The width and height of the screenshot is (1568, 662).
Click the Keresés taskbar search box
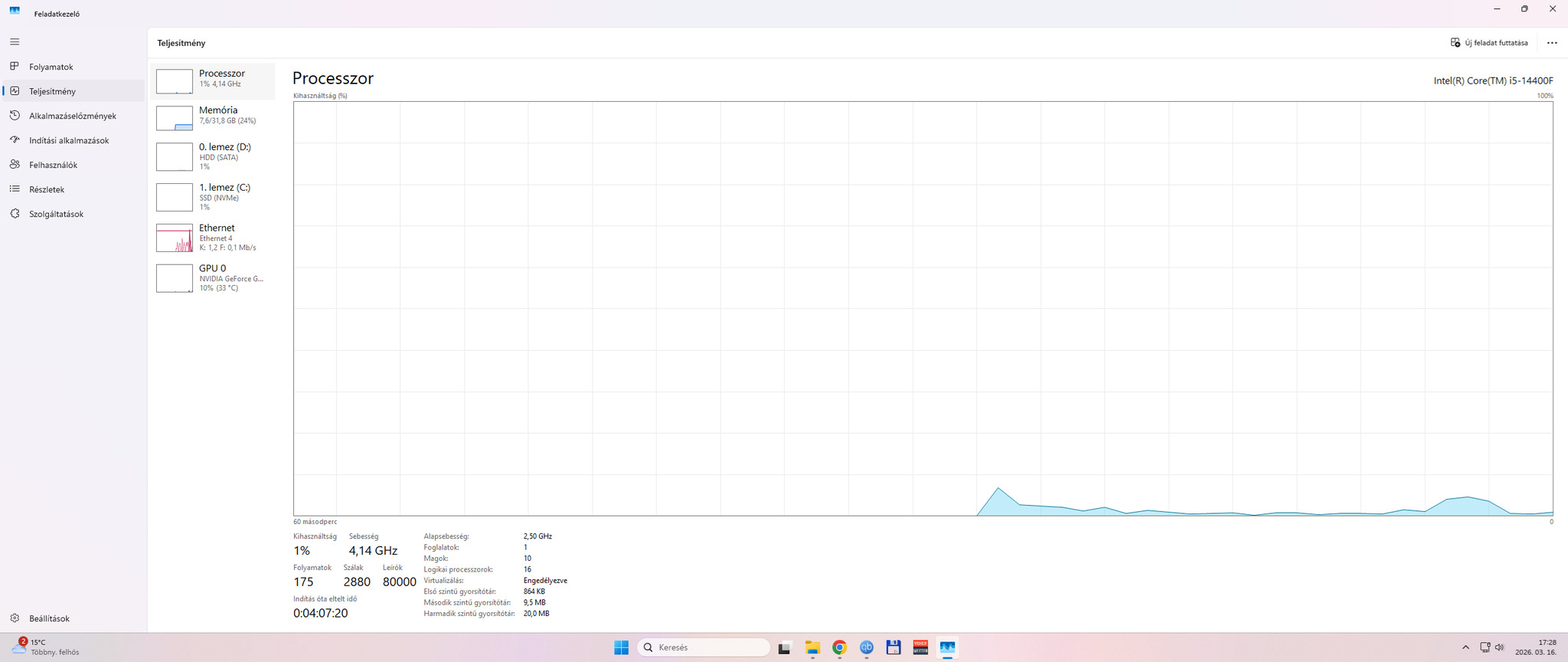(704, 647)
